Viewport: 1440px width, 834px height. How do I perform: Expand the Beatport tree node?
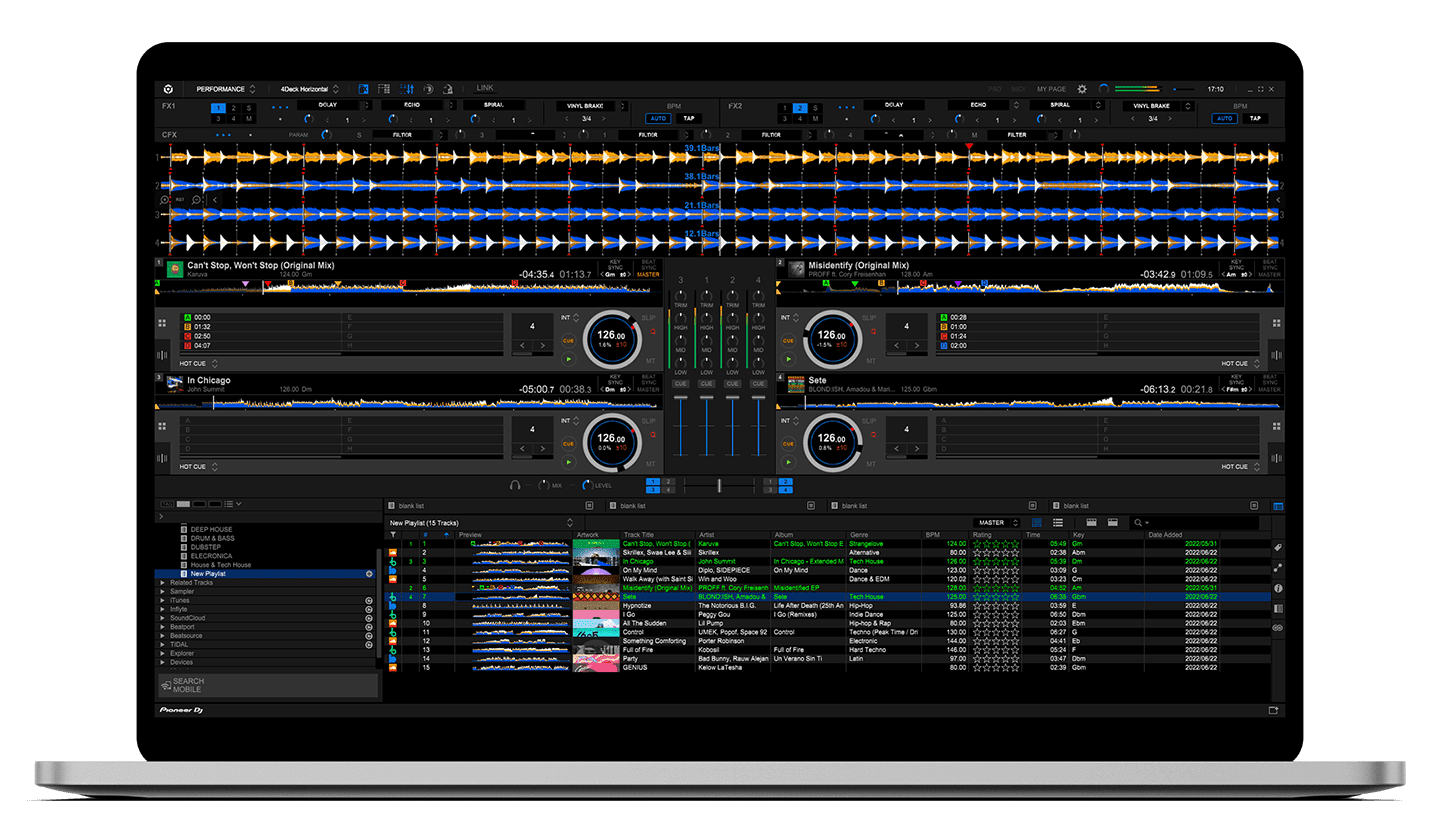click(163, 627)
